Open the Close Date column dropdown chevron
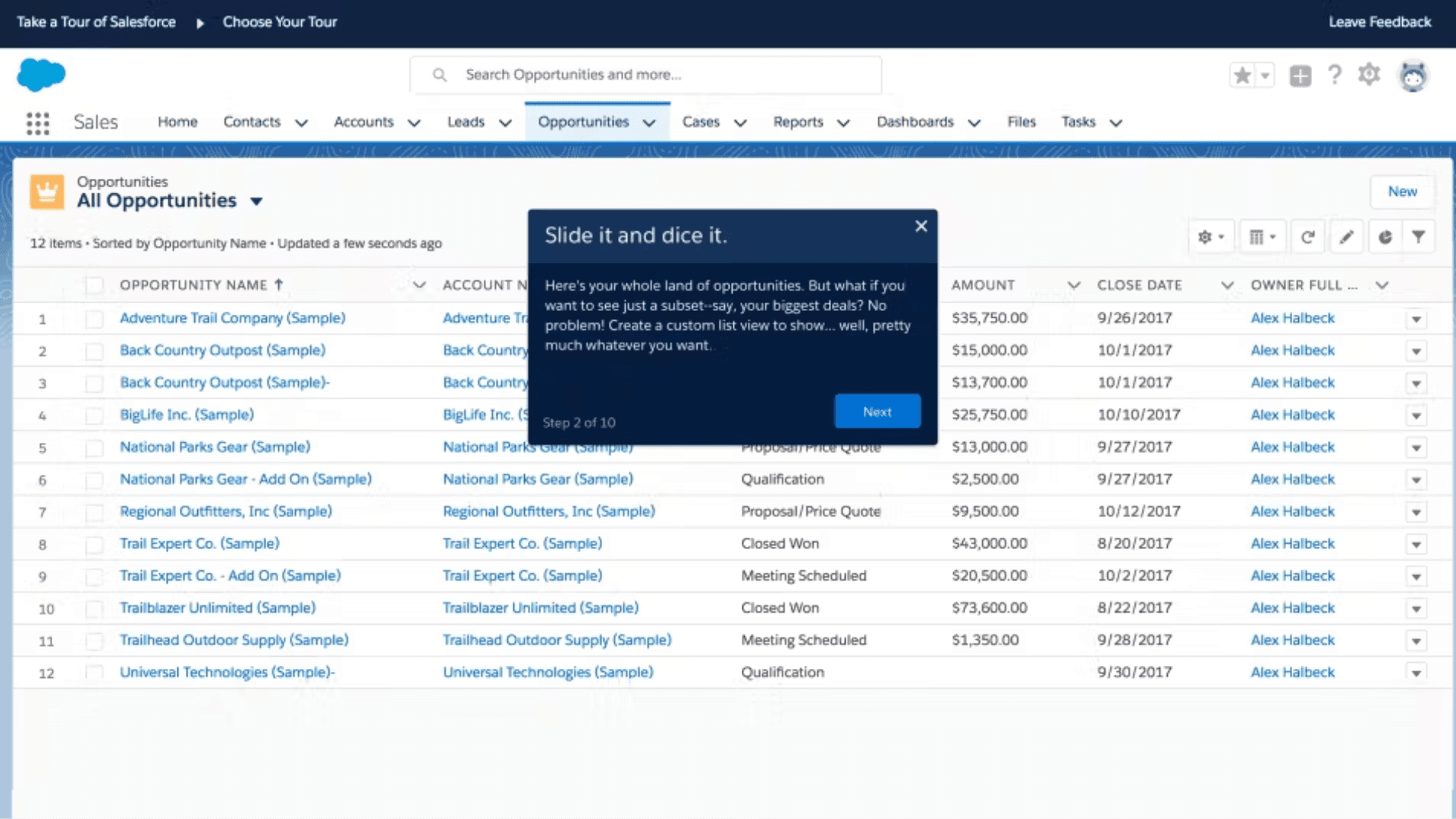The image size is (1456, 819). pyautogui.click(x=1227, y=285)
